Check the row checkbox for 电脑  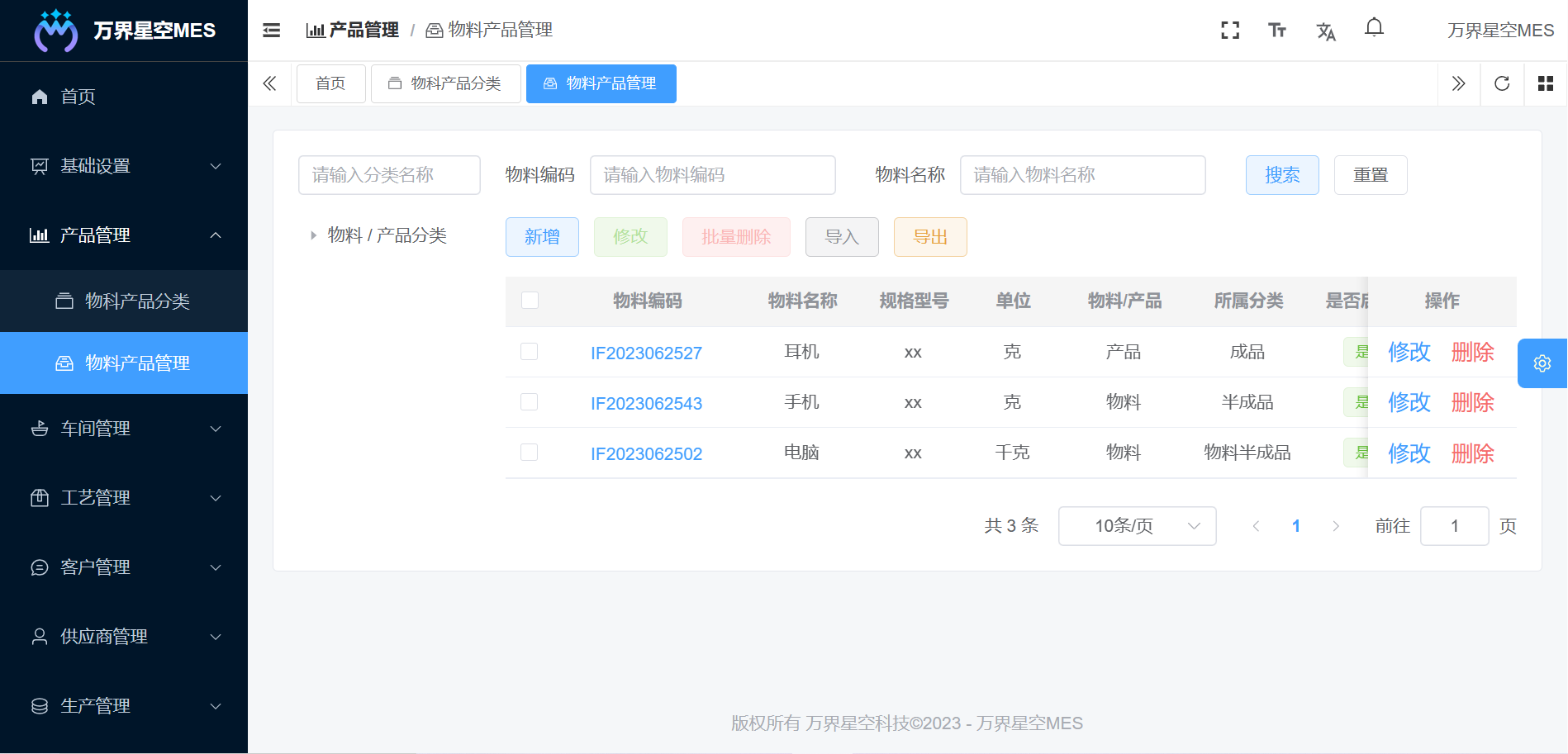(530, 453)
